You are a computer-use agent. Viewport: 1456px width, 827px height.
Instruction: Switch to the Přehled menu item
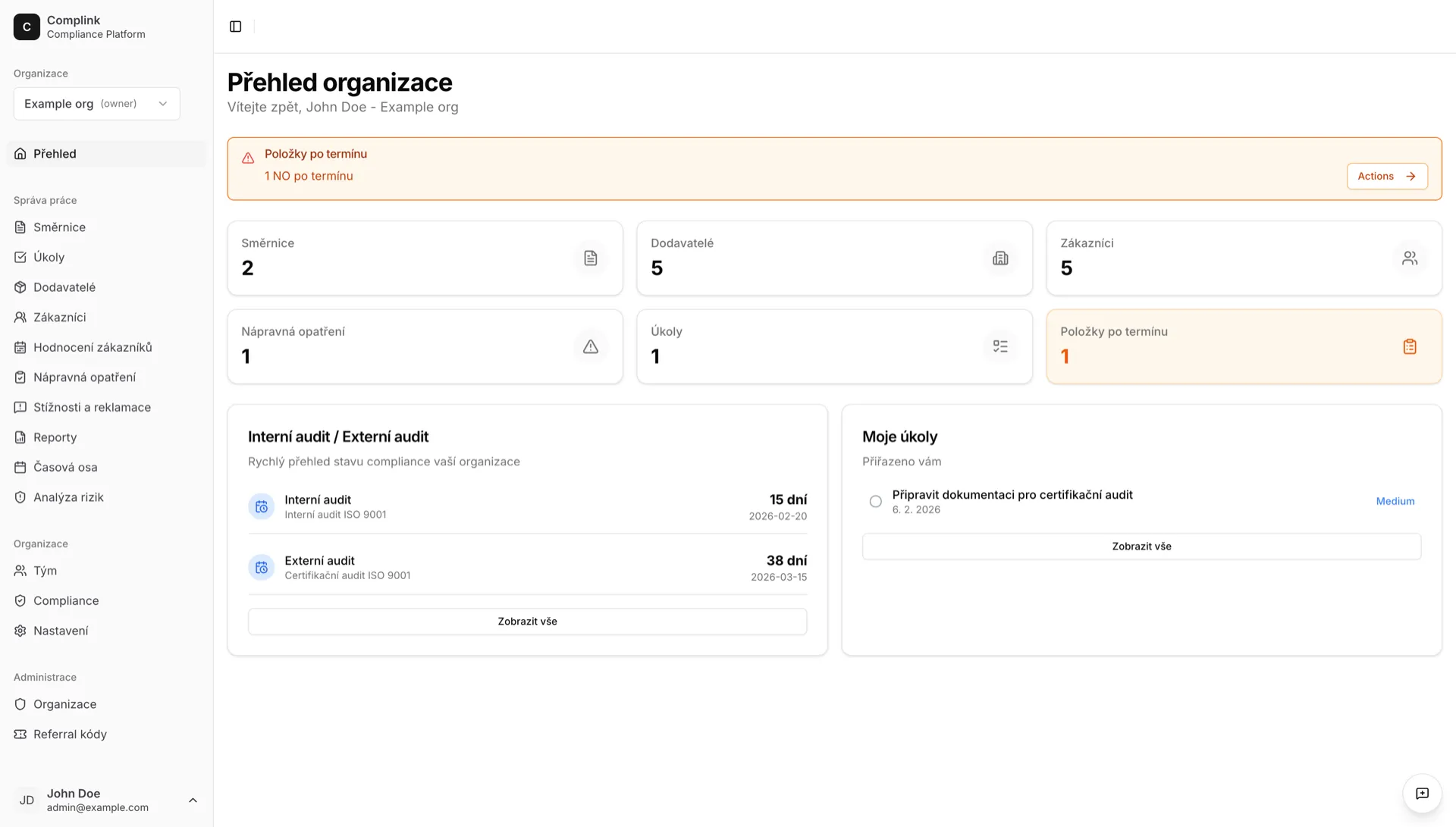pos(54,153)
